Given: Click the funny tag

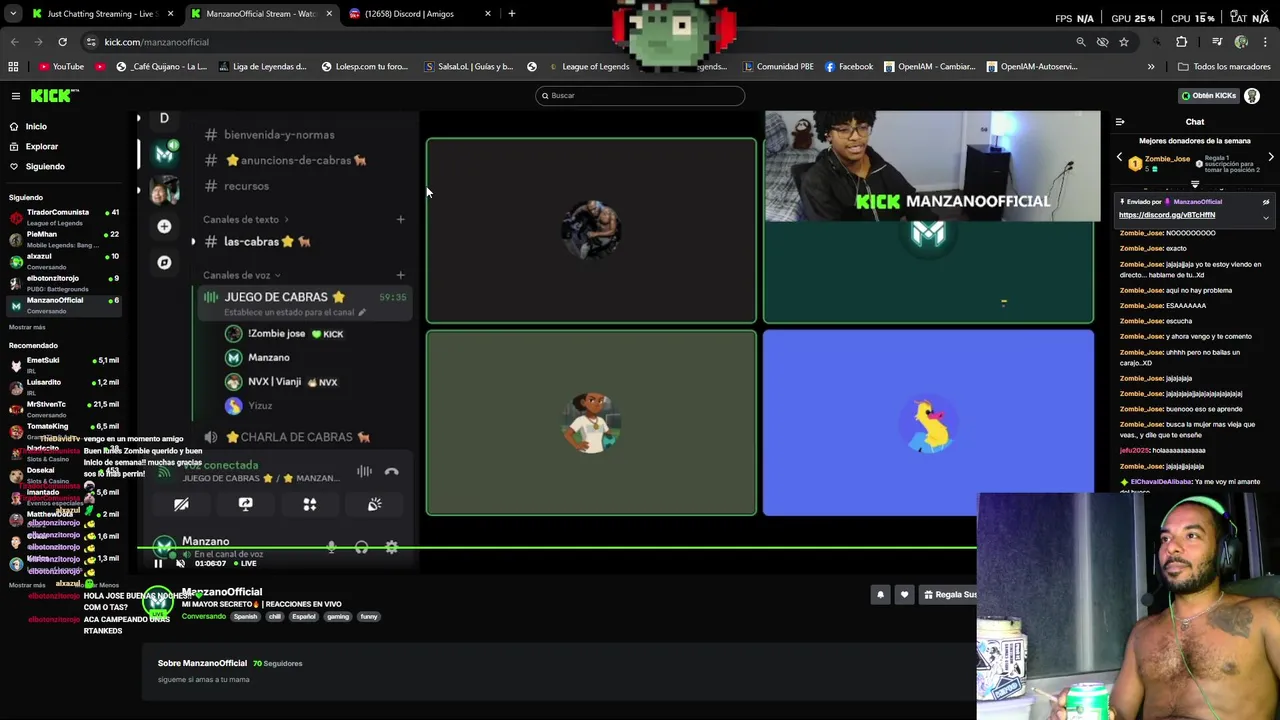Looking at the screenshot, I should [x=369, y=617].
